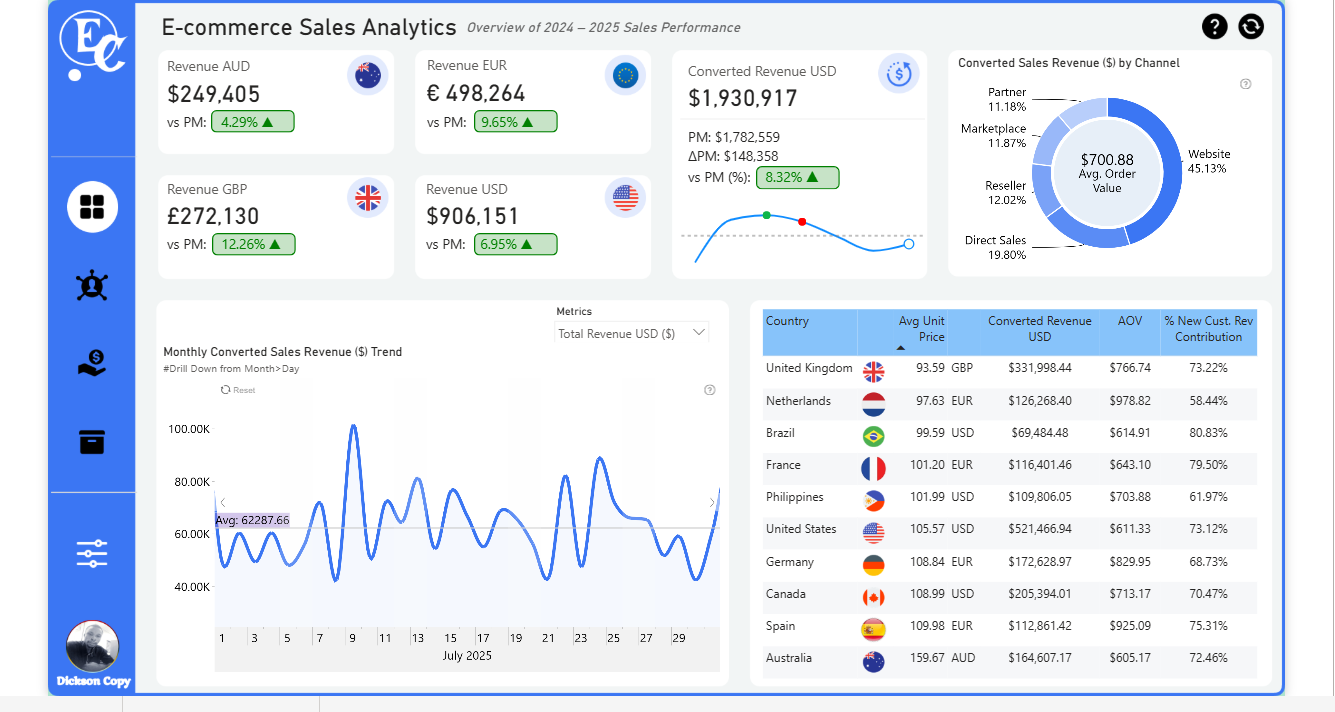Open the Metrics dropdown showing Total Revenue USD
Image resolution: width=1335 pixels, height=712 pixels.
(631, 332)
